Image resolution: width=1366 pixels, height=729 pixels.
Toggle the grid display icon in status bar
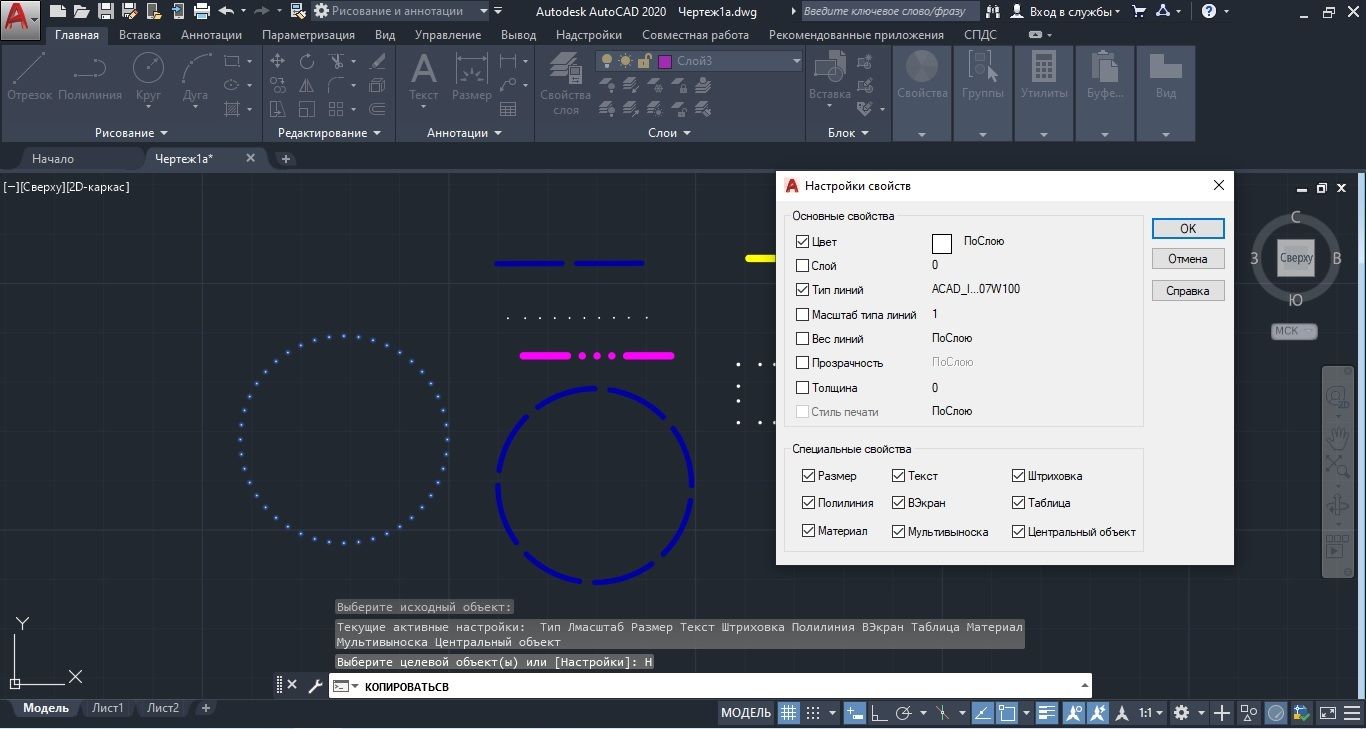tap(789, 713)
